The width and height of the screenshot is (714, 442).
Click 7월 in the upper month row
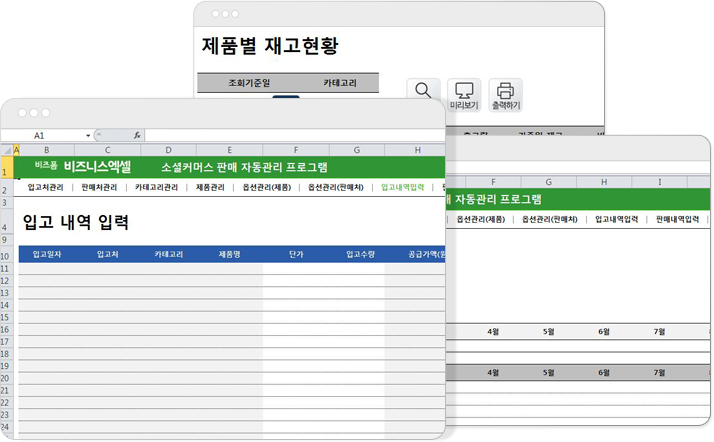(659, 332)
